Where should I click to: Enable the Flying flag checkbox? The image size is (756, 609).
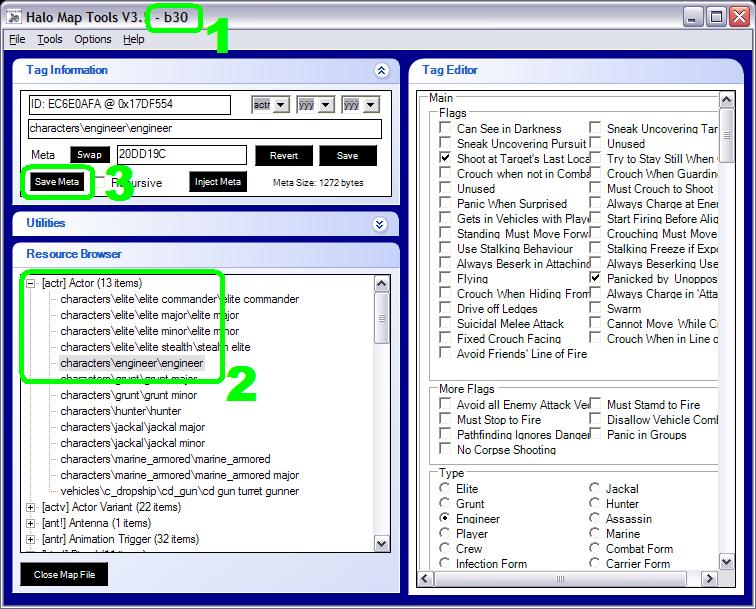(x=445, y=278)
